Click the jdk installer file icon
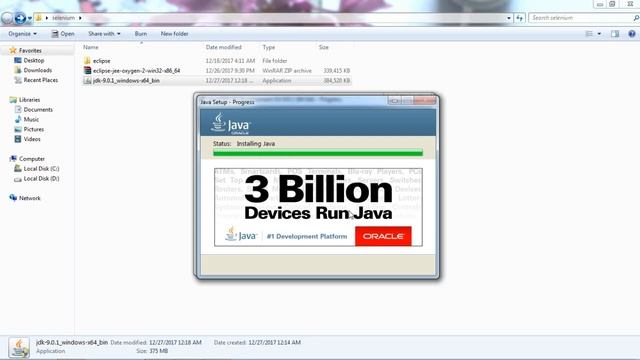This screenshot has height=360, width=640. pos(87,80)
